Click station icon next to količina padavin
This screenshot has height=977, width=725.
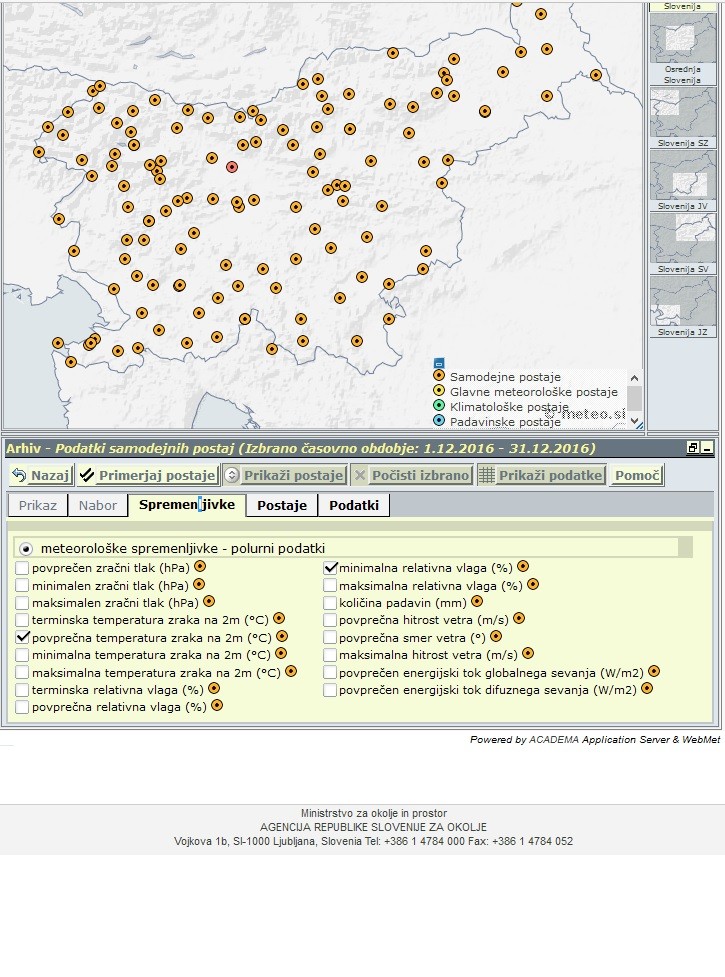477,602
